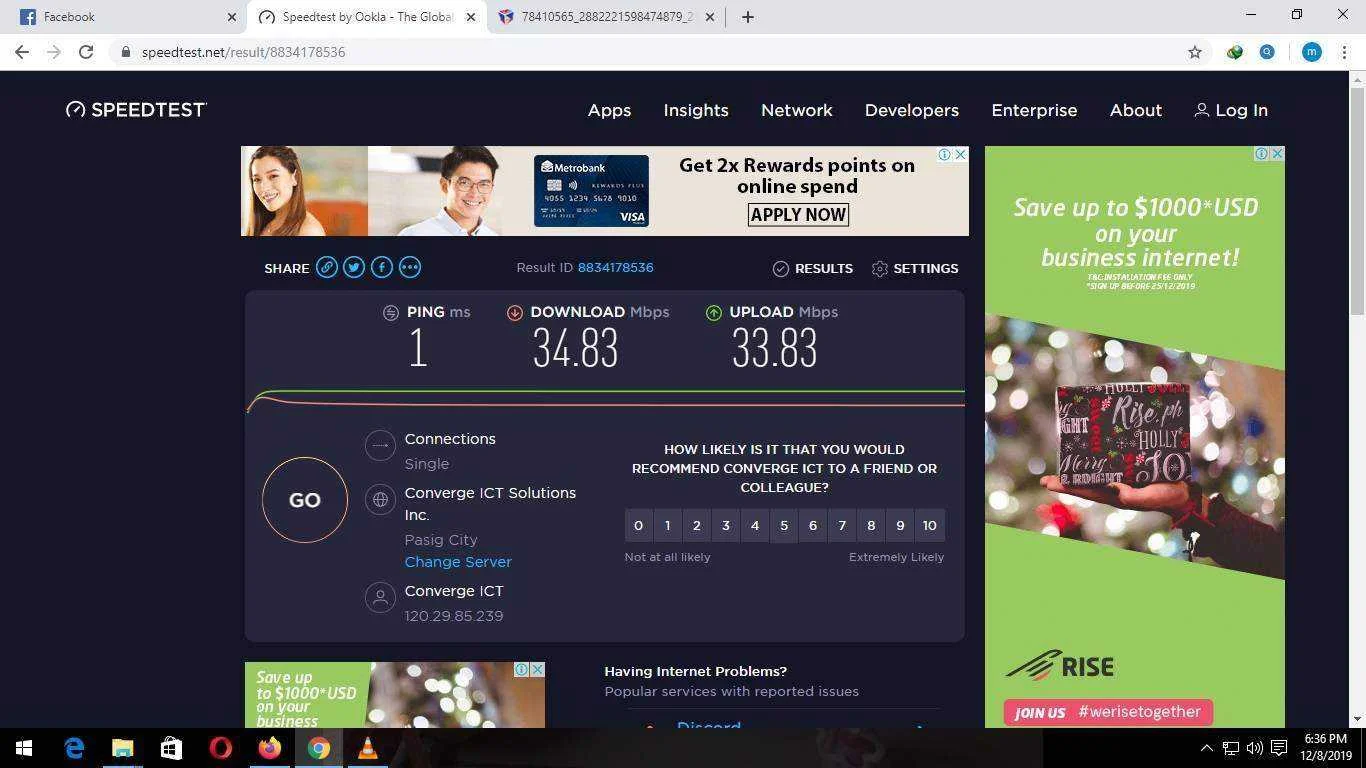Open Opera browser from taskbar

(x=220, y=748)
